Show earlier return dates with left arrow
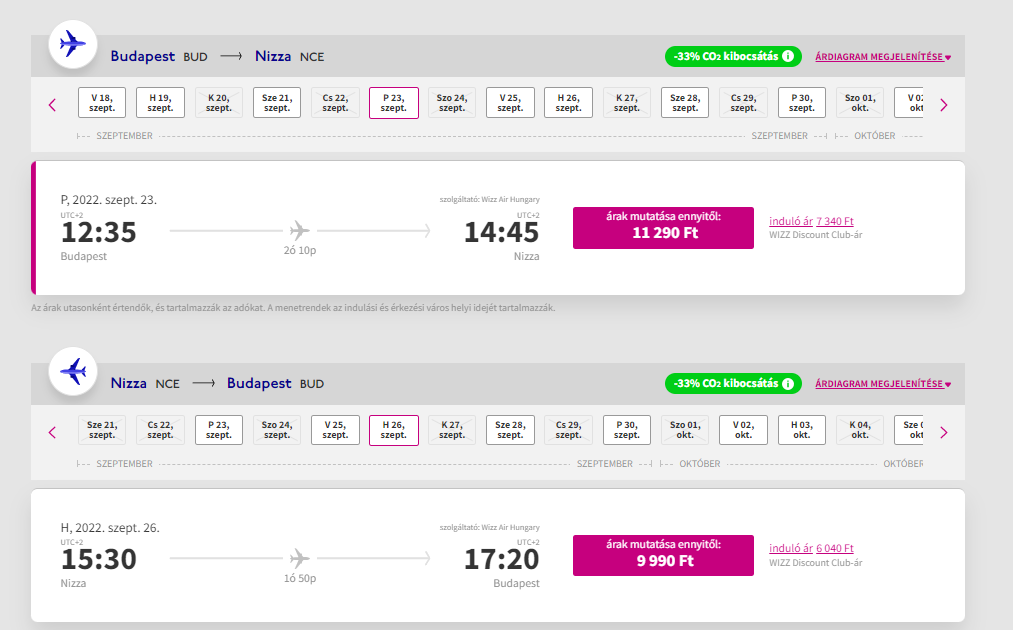 [x=53, y=432]
